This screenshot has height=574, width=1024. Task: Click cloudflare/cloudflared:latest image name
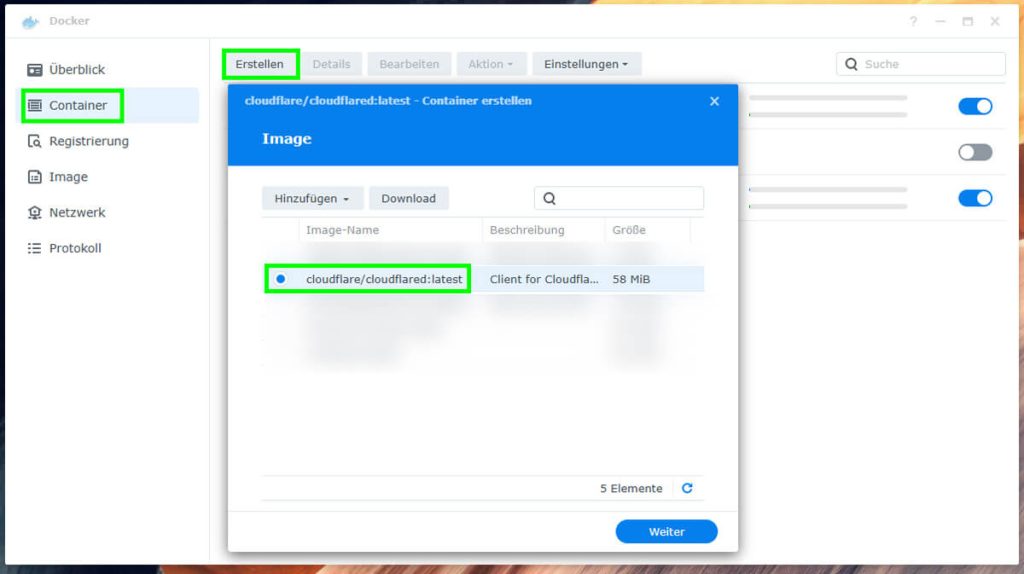(x=384, y=279)
